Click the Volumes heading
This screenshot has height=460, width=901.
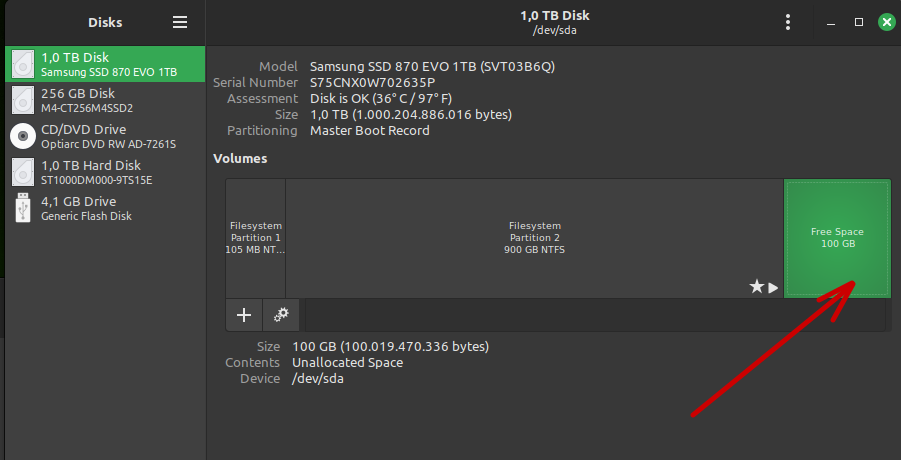(x=240, y=159)
